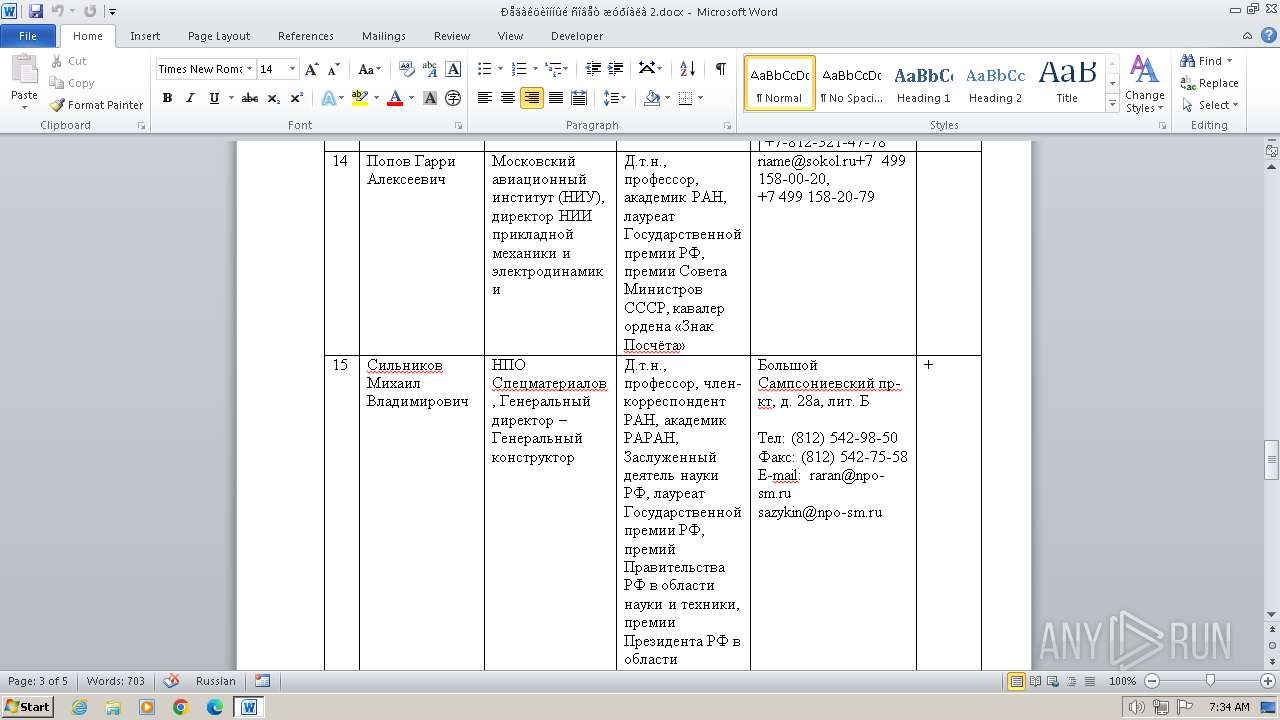The image size is (1280, 720).
Task: Open Chrome from the taskbar
Action: (x=181, y=706)
